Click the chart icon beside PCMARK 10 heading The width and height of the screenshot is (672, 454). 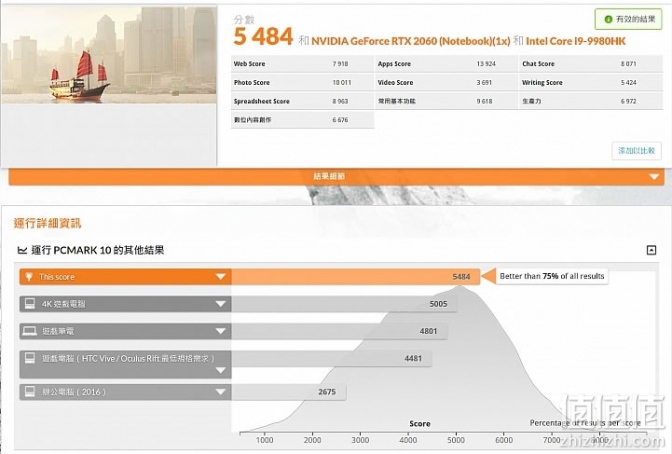[x=22, y=250]
